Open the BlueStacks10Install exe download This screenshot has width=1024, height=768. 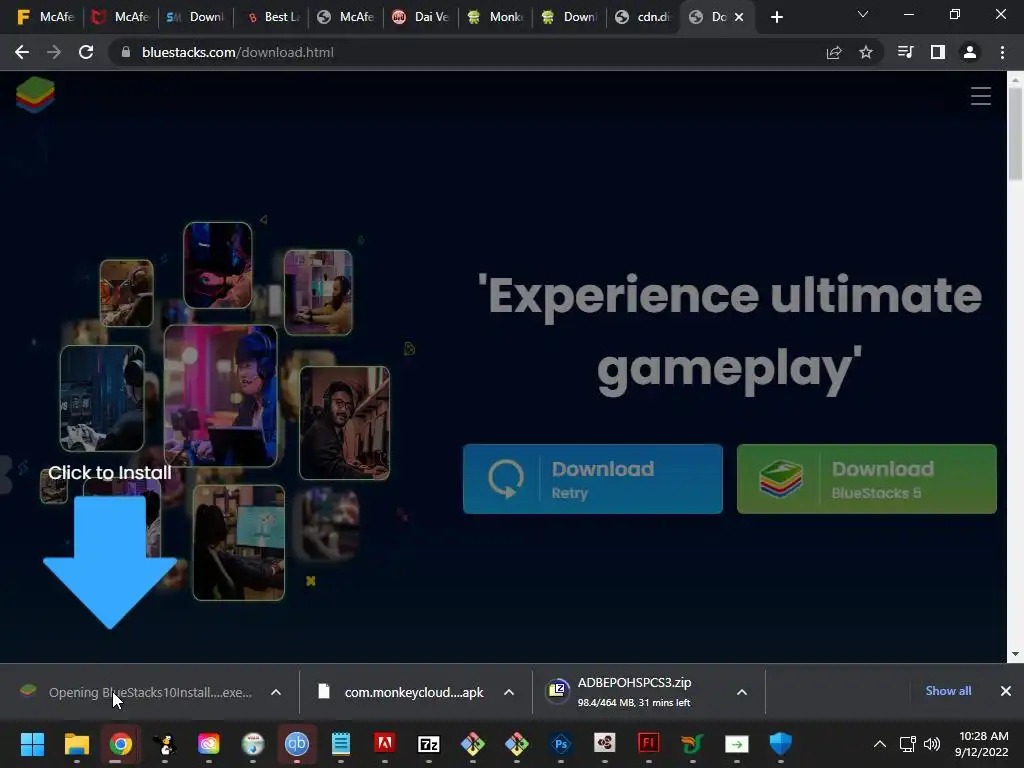136,692
